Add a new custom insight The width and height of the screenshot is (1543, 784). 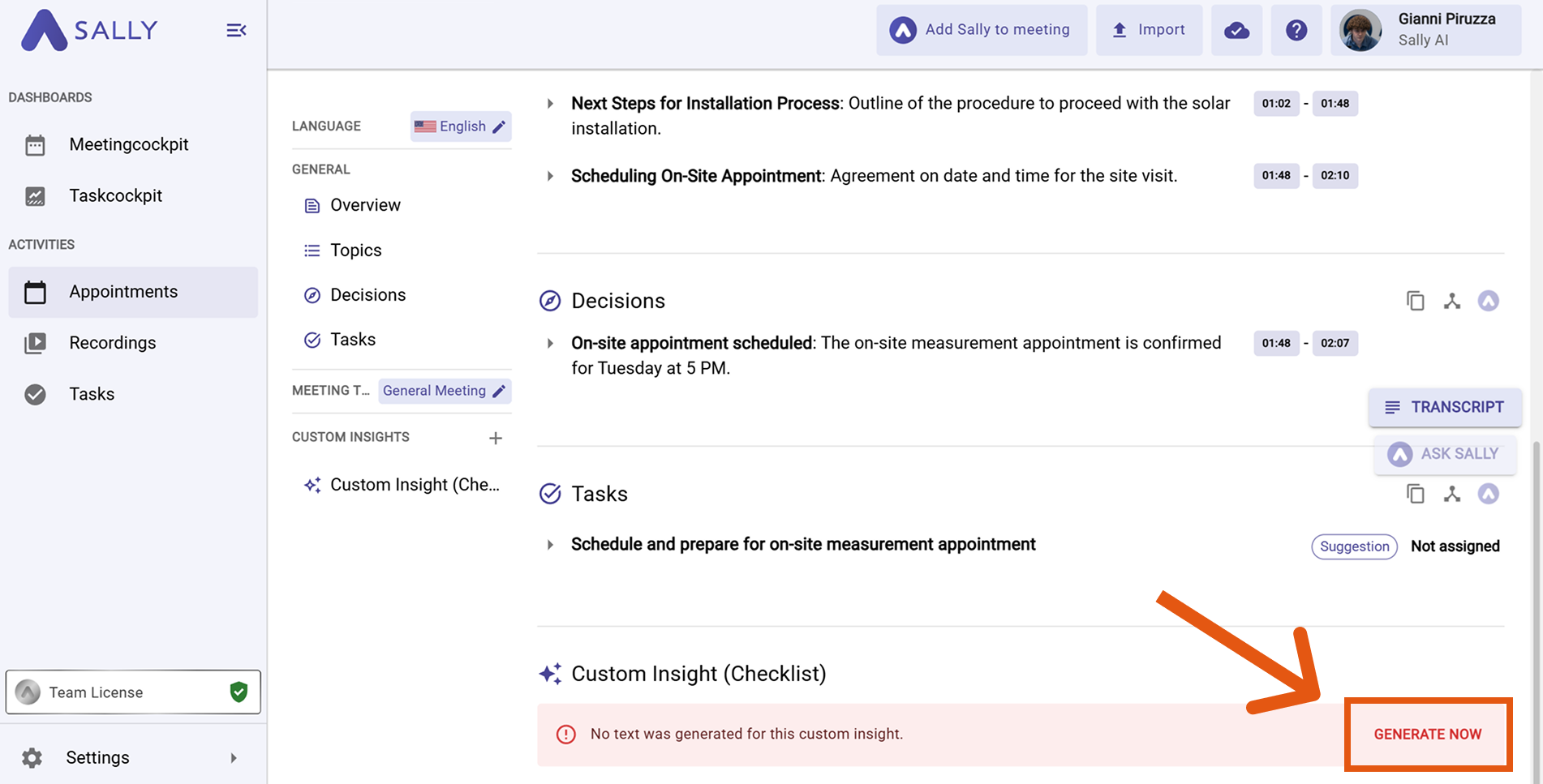point(496,438)
